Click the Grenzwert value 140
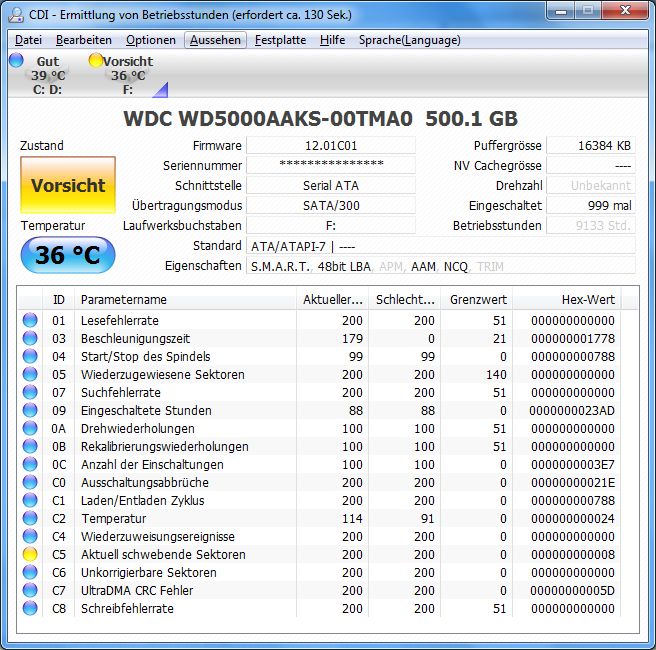Image resolution: width=656 pixels, height=650 pixels. (496, 374)
